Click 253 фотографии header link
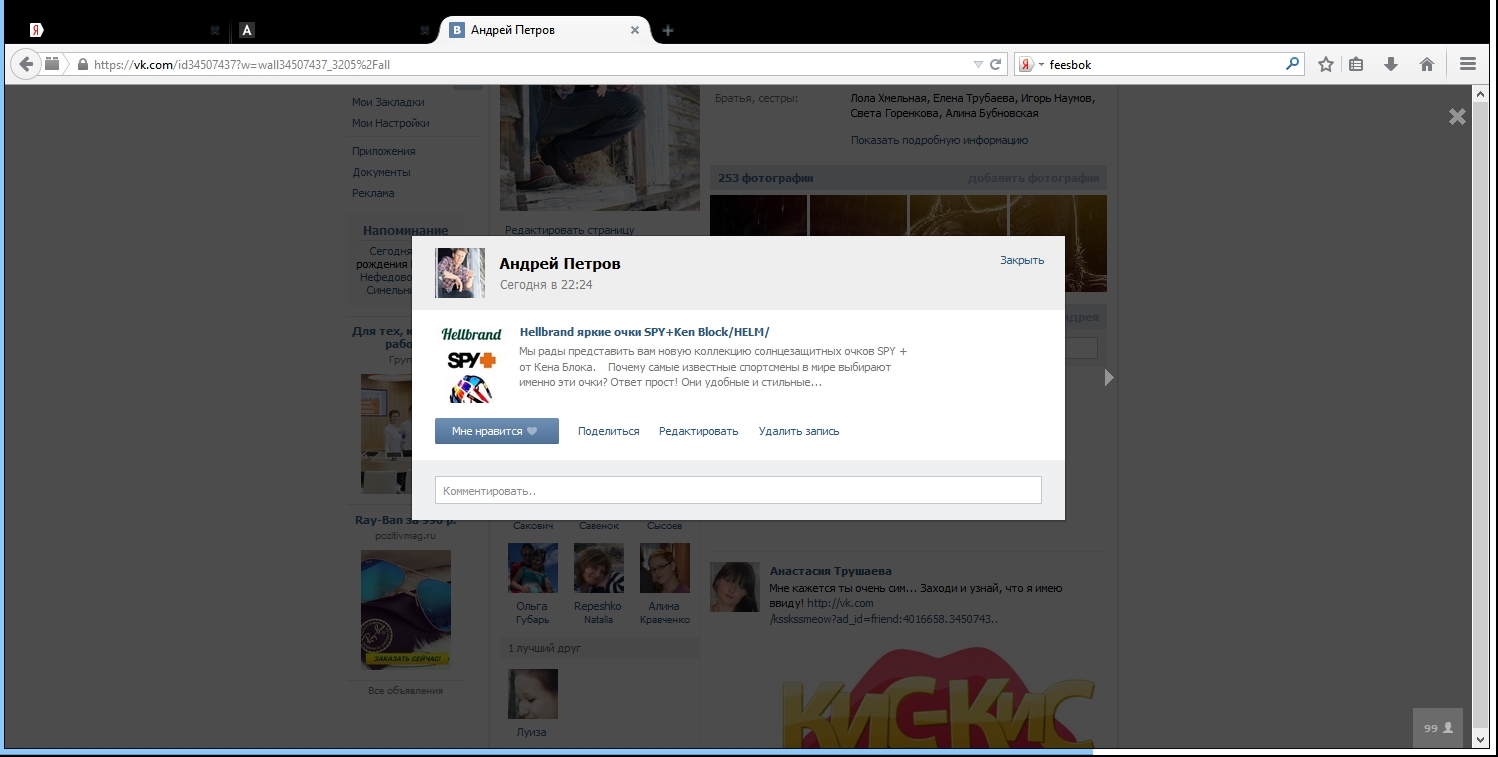 [765, 178]
